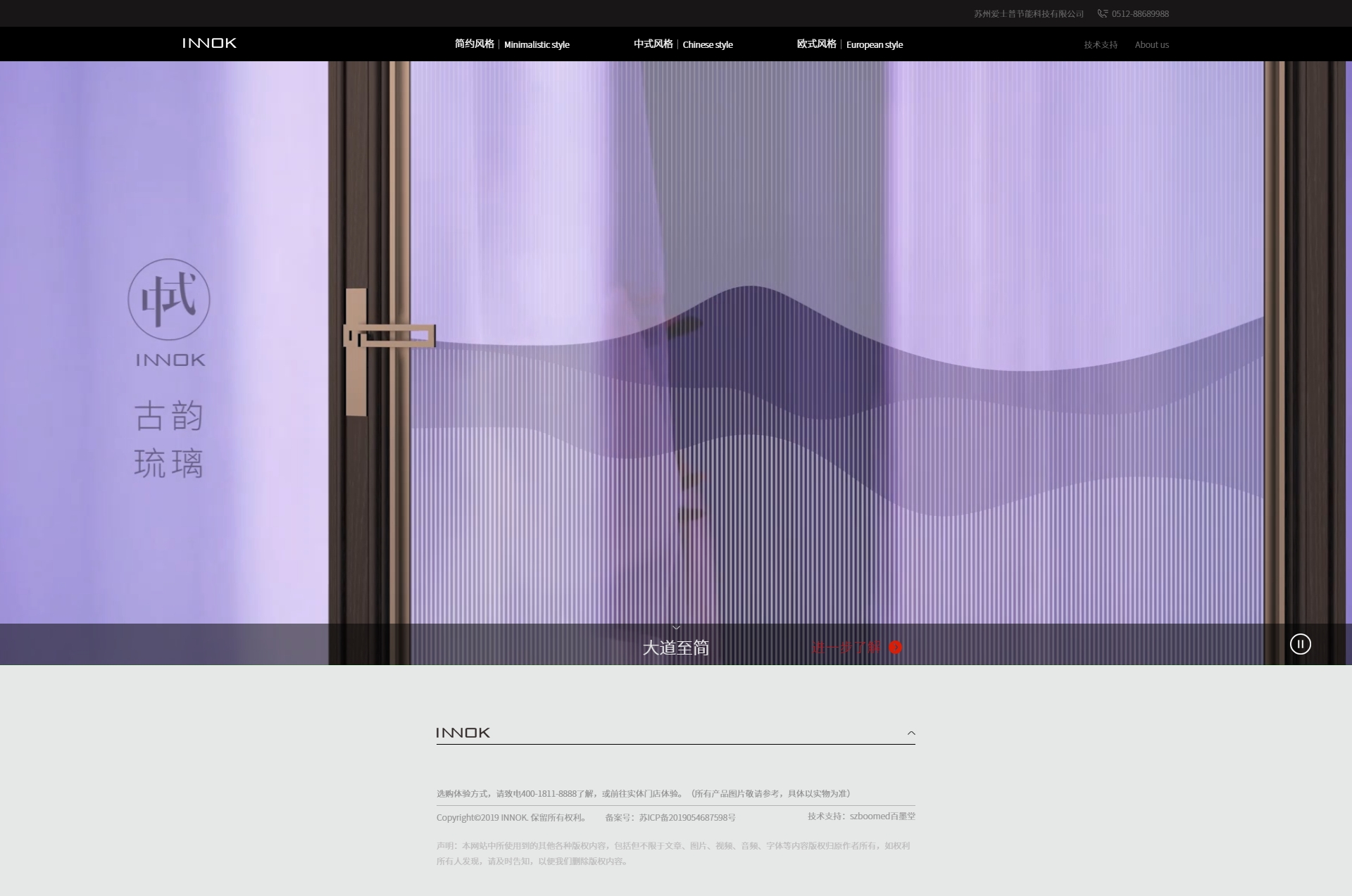1352x896 pixels.
Task: Open the 技术支持 link in header
Action: coord(1101,44)
